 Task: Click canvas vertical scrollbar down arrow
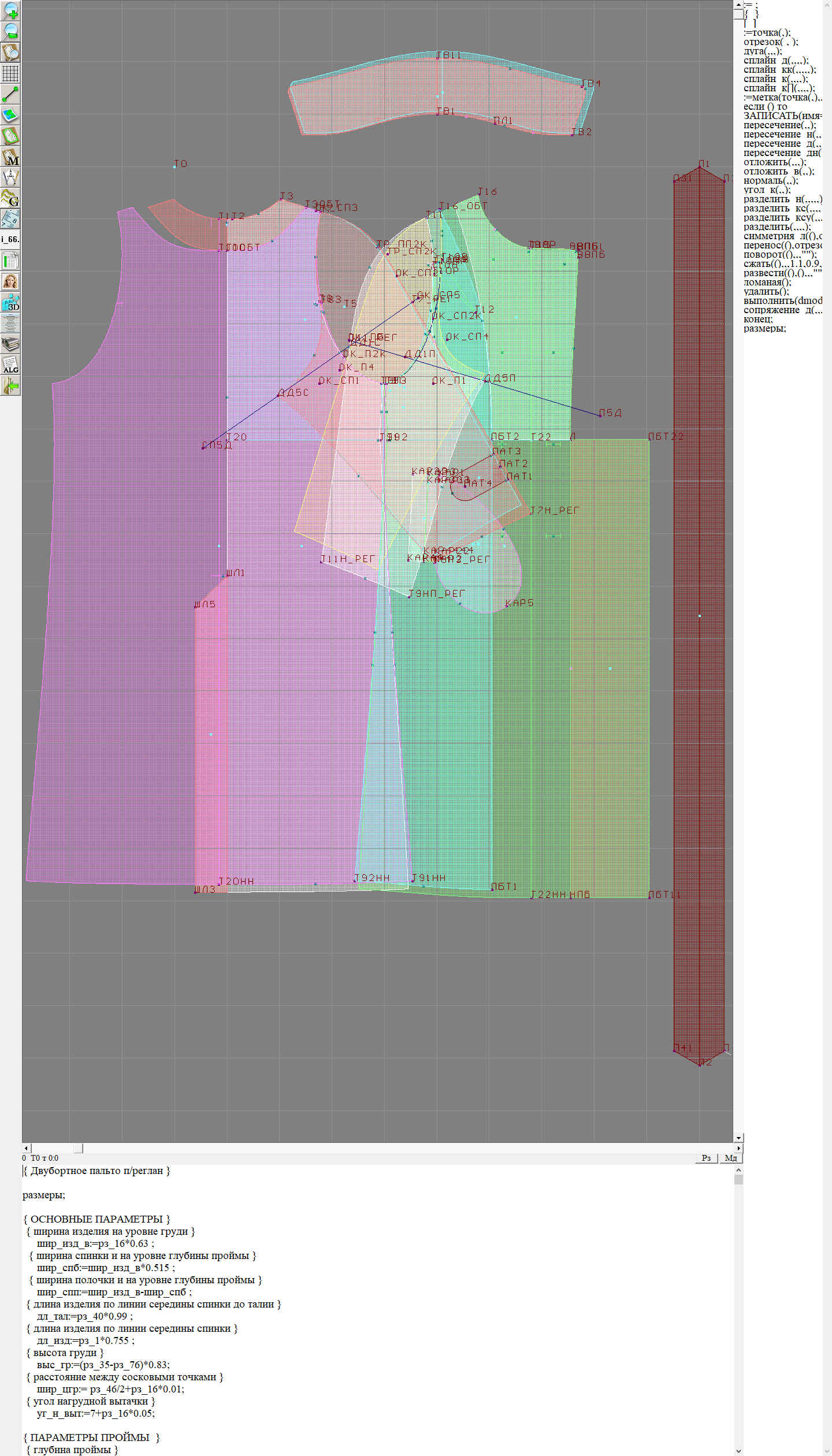(738, 1138)
